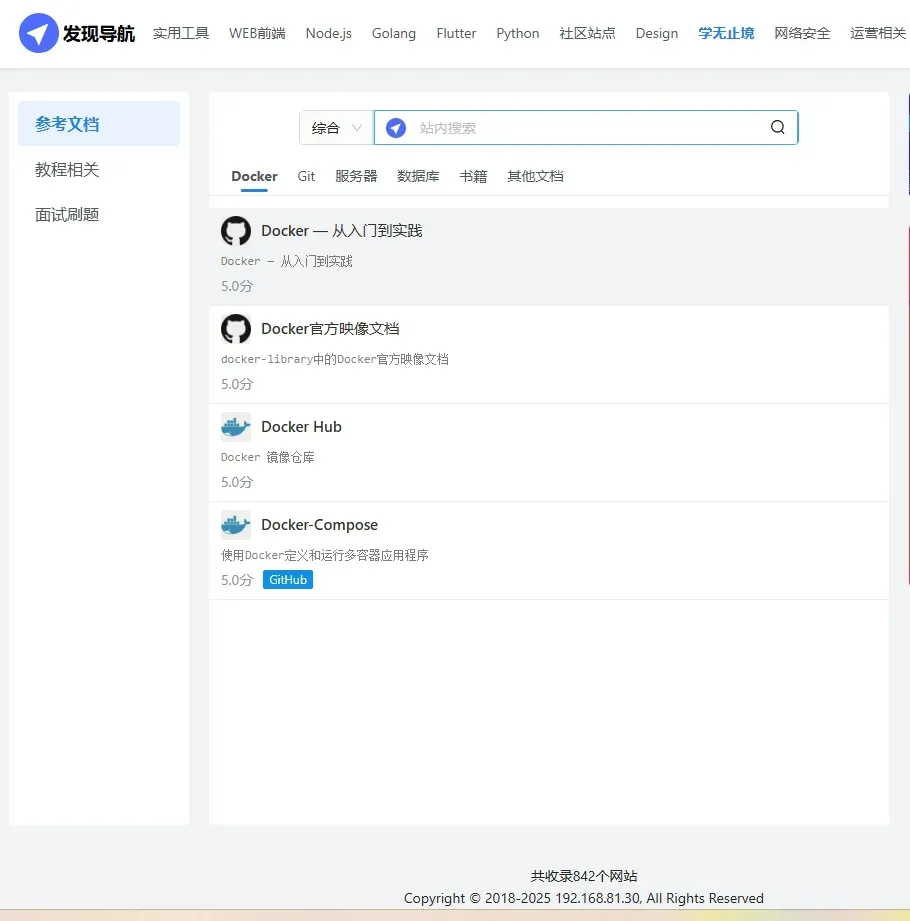Click the GitHub tag under Docker-Compose
This screenshot has height=921, width=910.
[288, 580]
